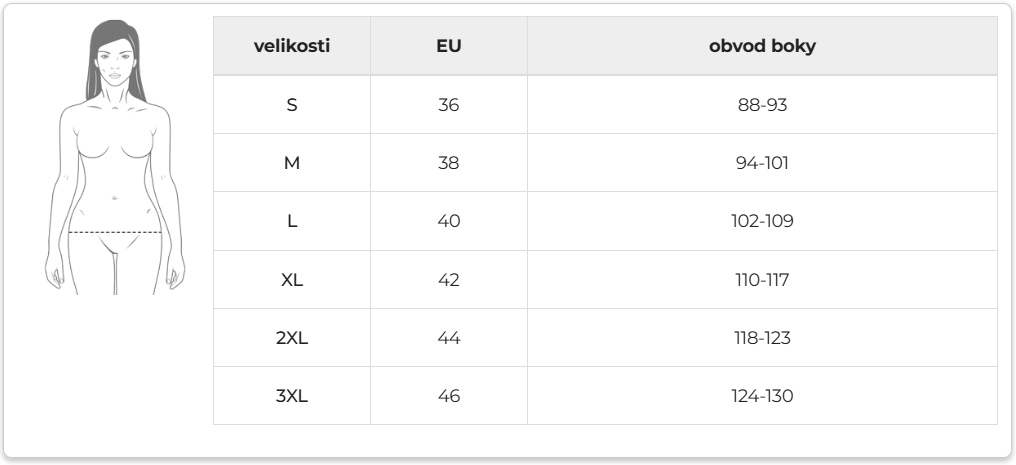Image resolution: width=1016 pixels, height=465 pixels.
Task: Click hip range 88-93 cell
Action: [762, 104]
